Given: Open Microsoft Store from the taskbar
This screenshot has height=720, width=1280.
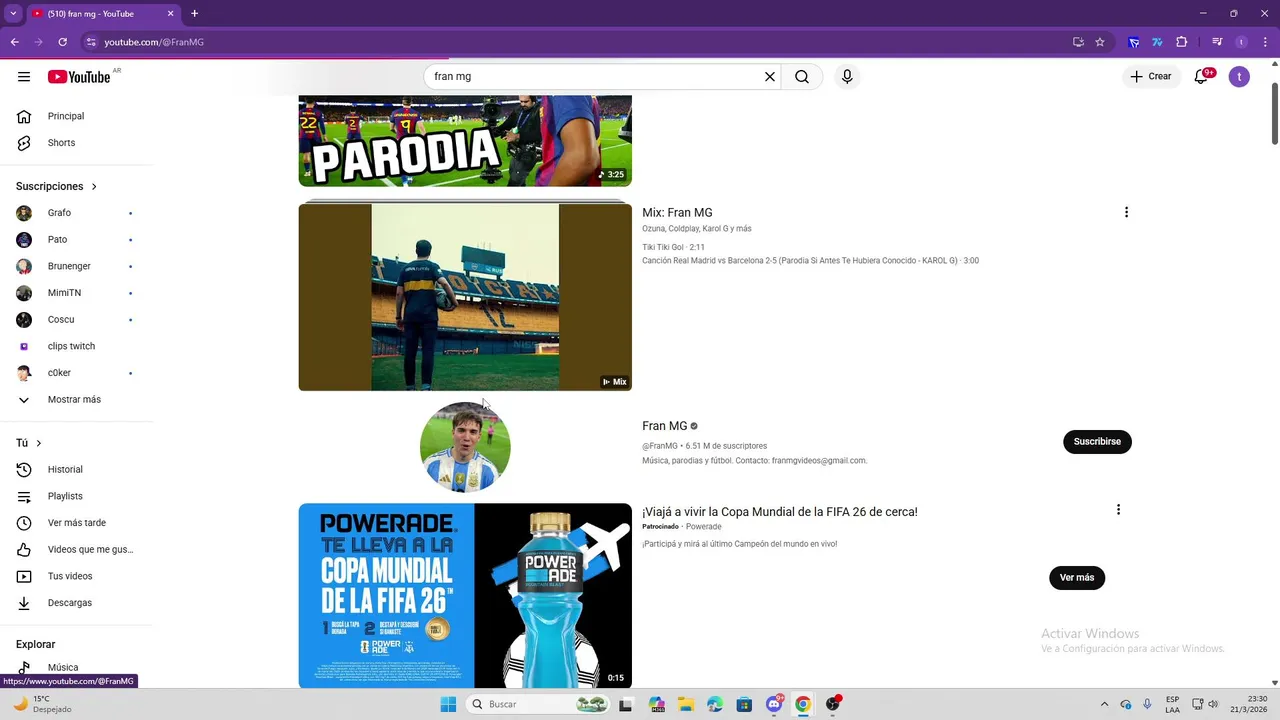Looking at the screenshot, I should (x=744, y=704).
